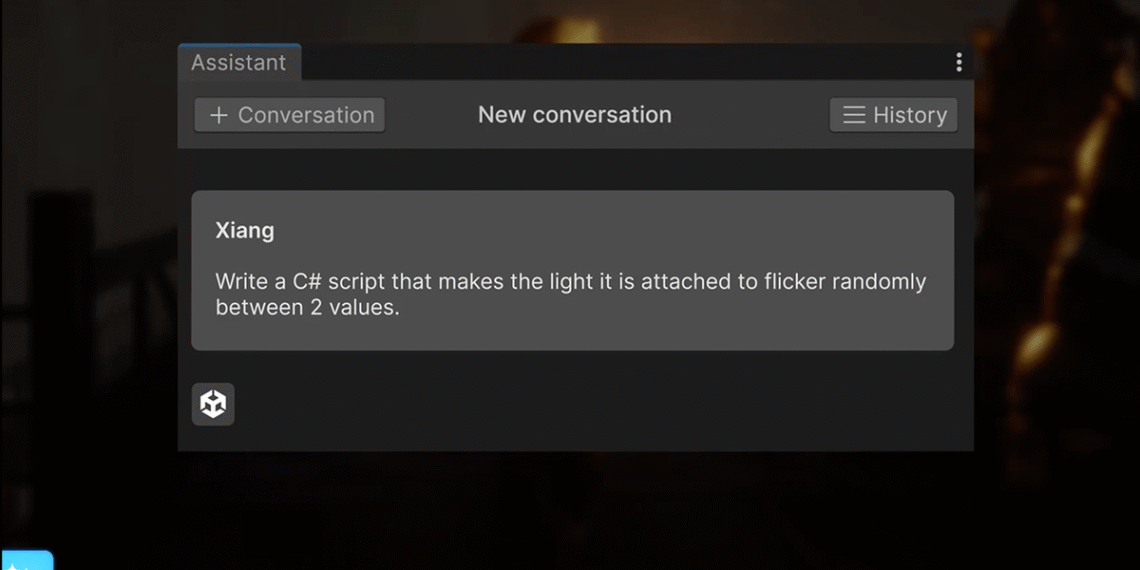Viewport: 1140px width, 570px height.
Task: Click empty tab strip right of Assistant tab
Action: [620, 62]
